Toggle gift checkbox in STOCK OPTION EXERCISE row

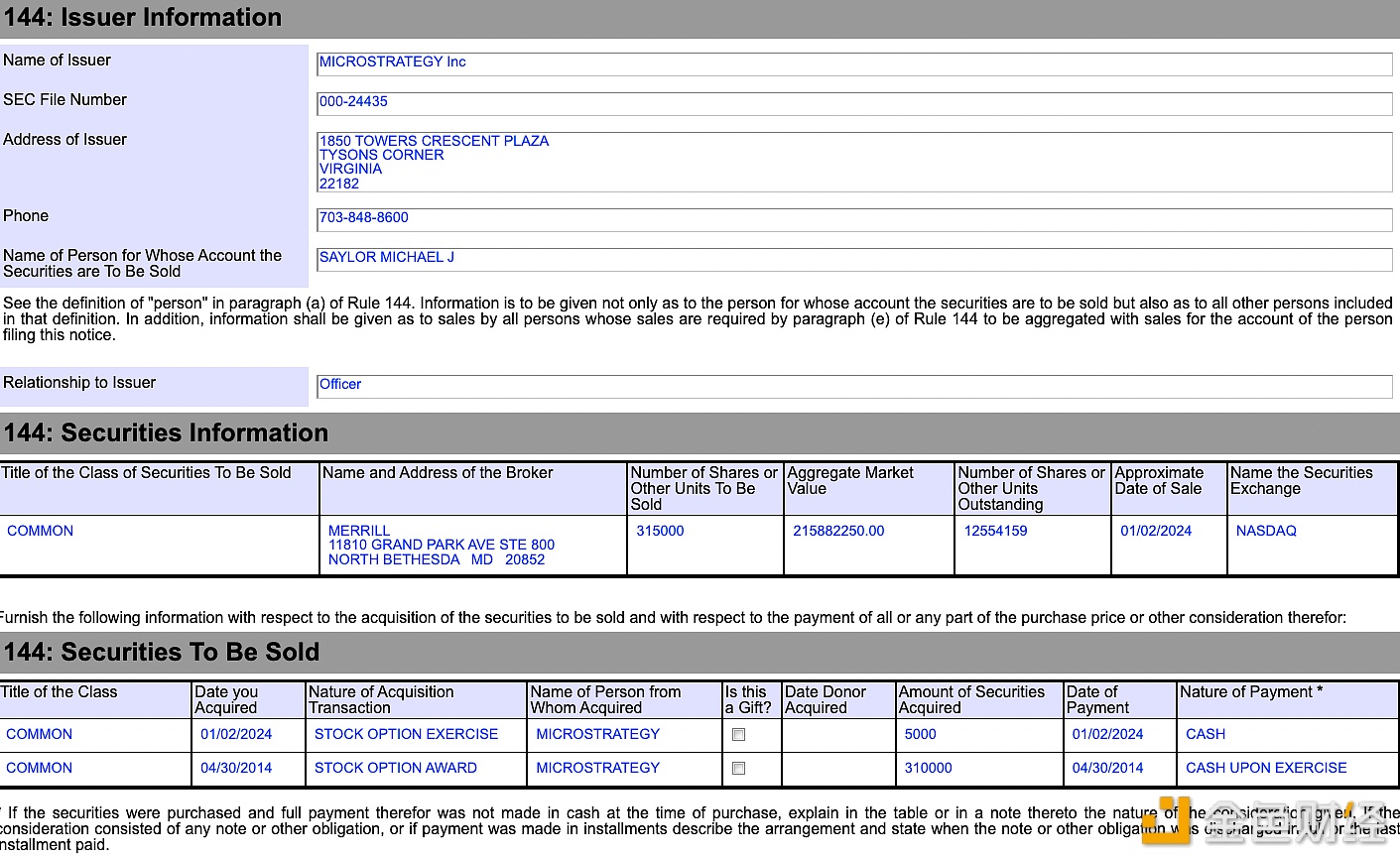pos(738,735)
